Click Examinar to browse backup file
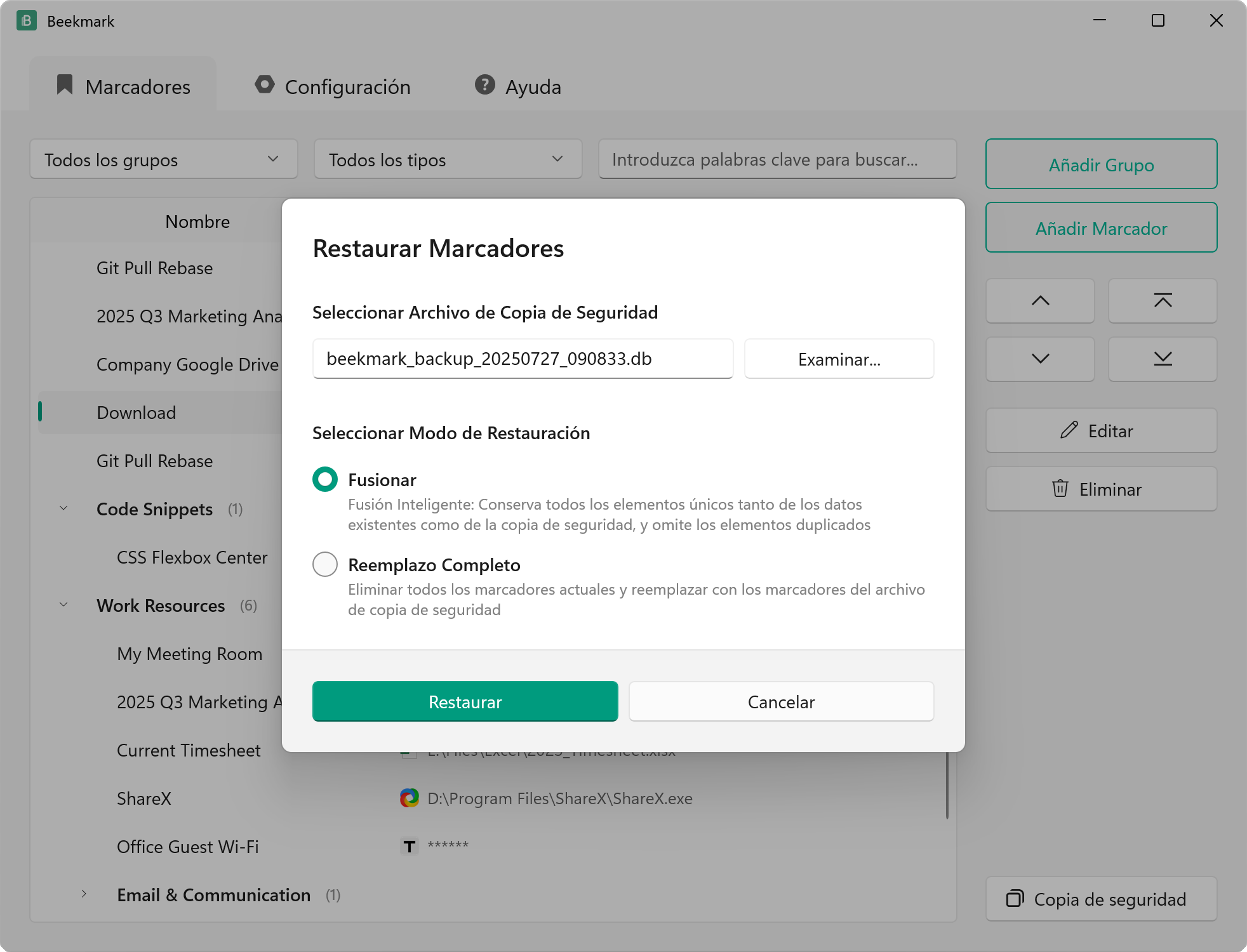This screenshot has width=1247, height=952. (839, 359)
